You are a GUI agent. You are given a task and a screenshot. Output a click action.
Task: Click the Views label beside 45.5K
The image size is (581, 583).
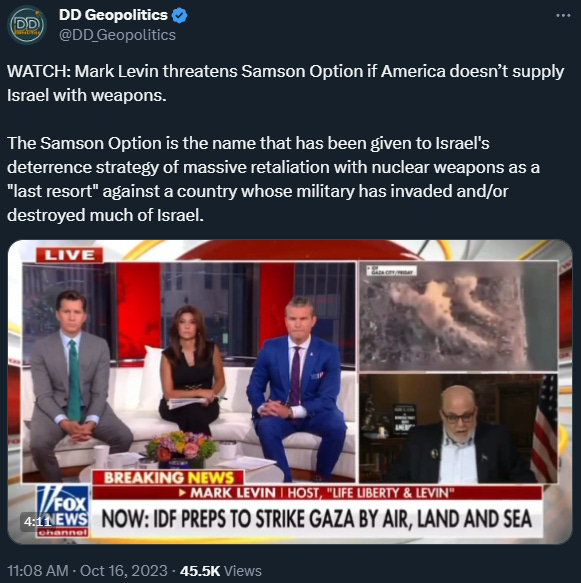tap(243, 570)
